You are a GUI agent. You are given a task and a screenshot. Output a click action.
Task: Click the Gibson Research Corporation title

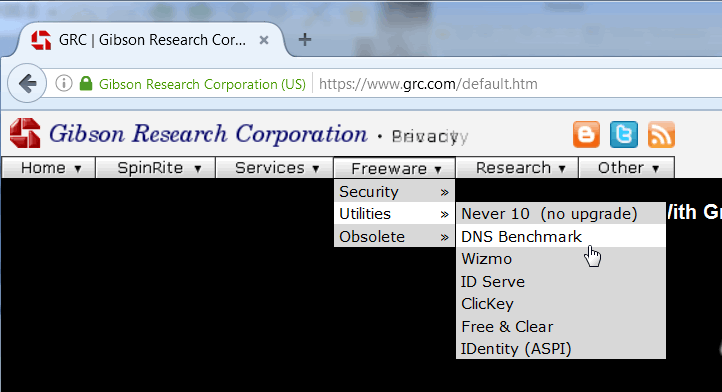click(208, 134)
